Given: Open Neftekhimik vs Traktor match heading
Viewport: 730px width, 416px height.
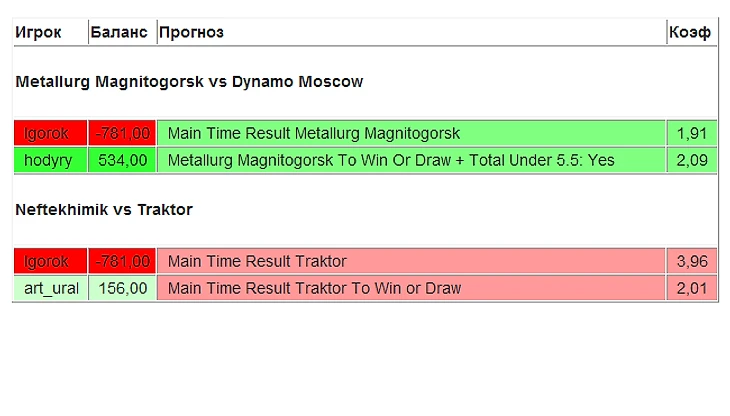Looking at the screenshot, I should click(104, 210).
